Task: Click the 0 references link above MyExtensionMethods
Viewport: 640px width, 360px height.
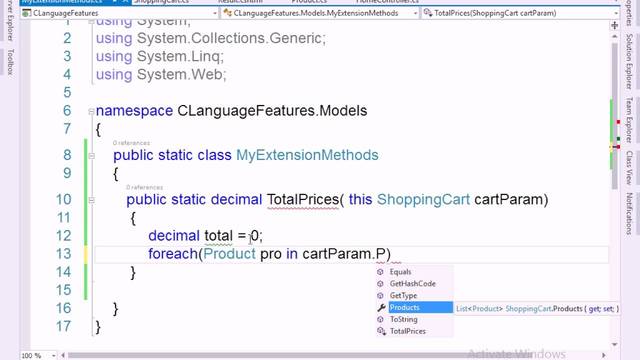Action: point(131,143)
